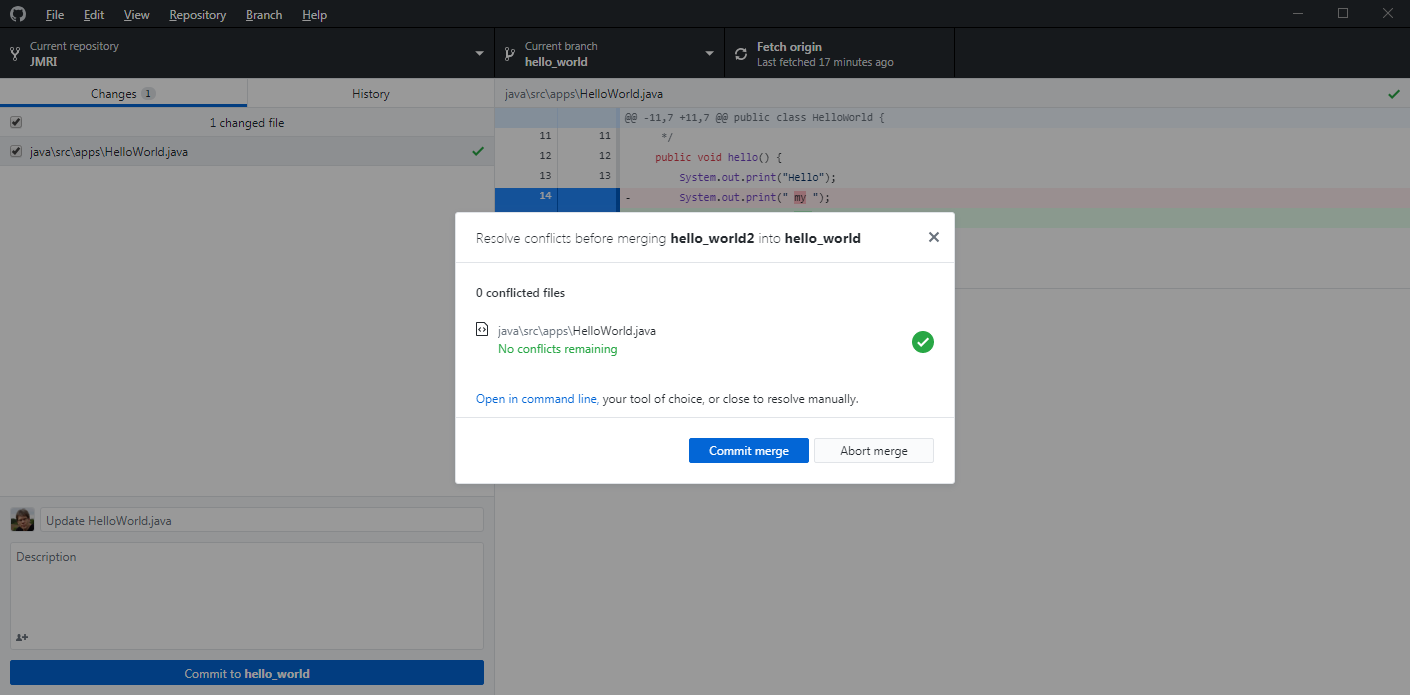Close the merge conflicts dialog
The width and height of the screenshot is (1410, 695).
coord(933,238)
